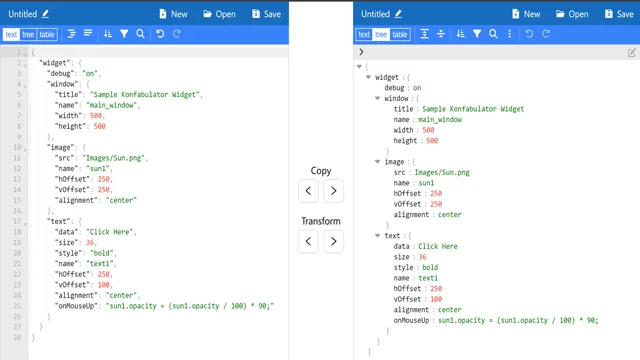Redo change in right panel

[x=546, y=34]
